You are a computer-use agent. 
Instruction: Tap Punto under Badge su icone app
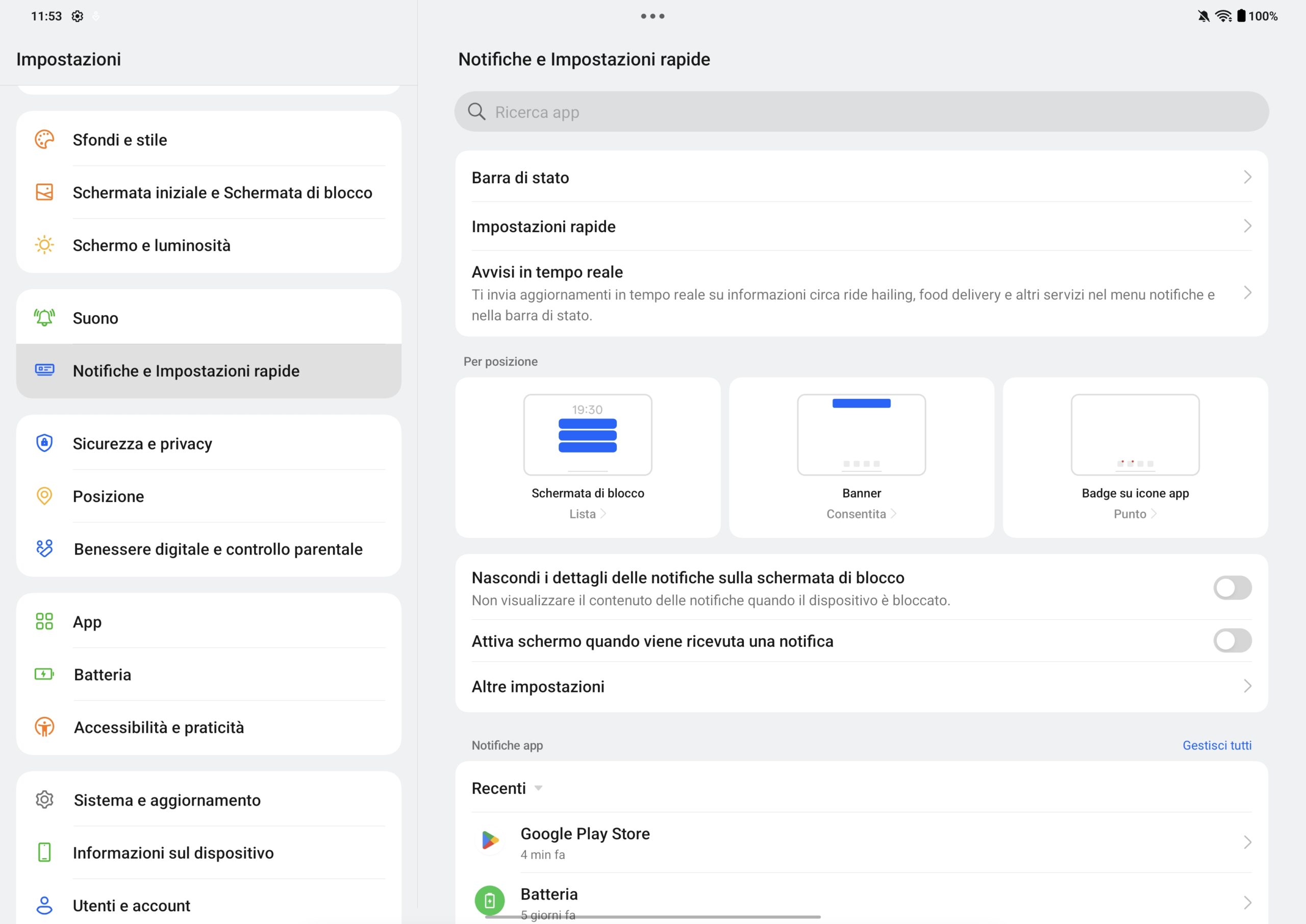click(x=1136, y=514)
